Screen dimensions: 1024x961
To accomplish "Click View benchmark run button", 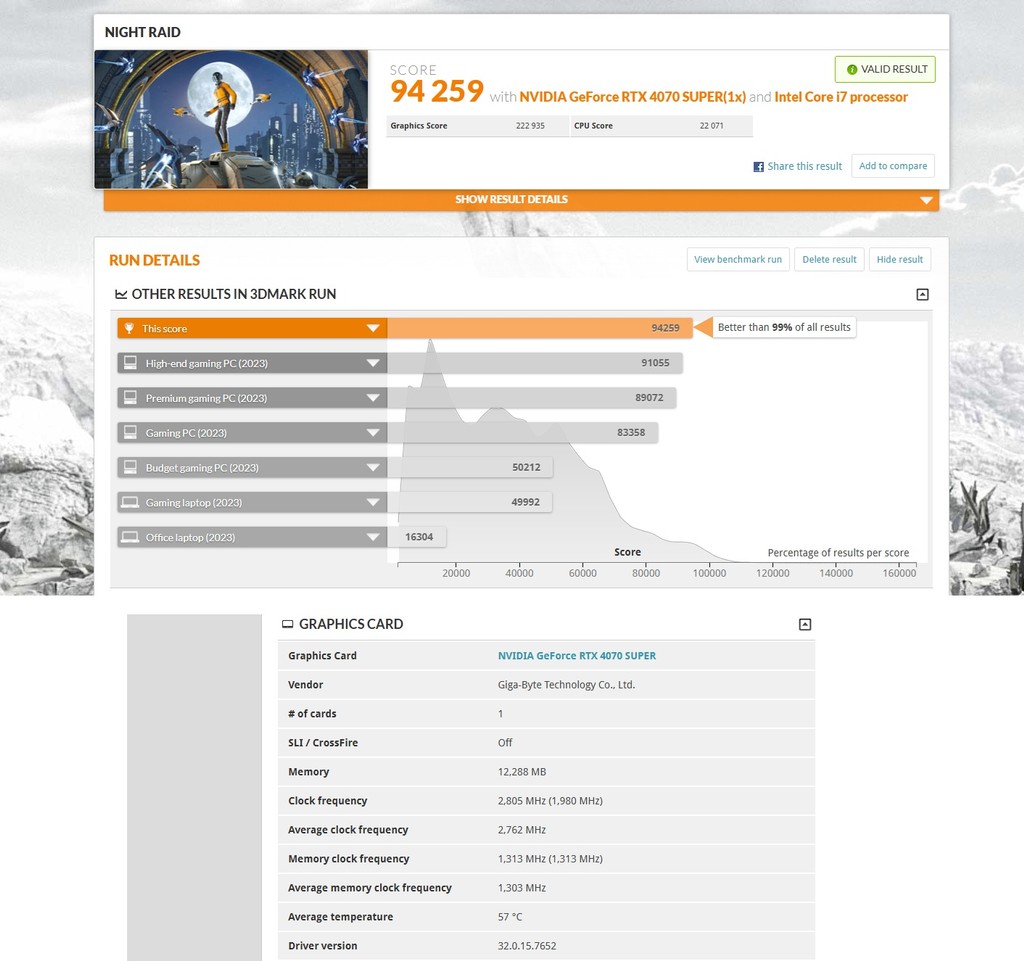I will tap(738, 259).
